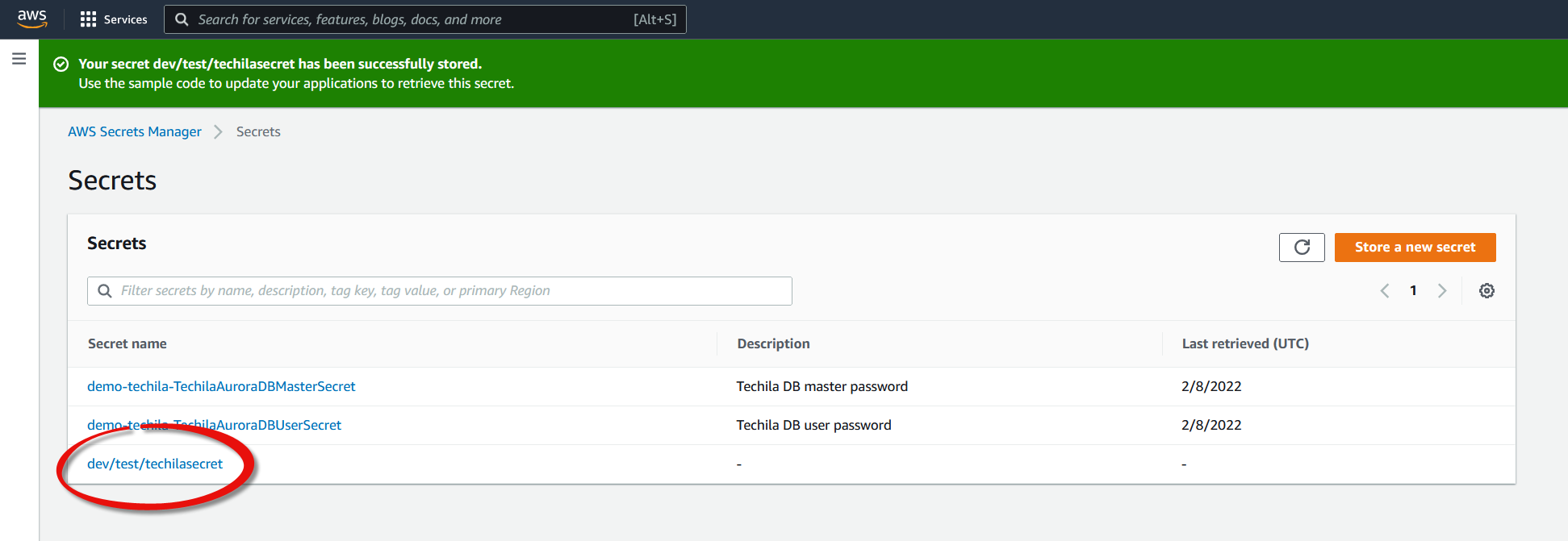Sort by Secret name column header

[128, 343]
